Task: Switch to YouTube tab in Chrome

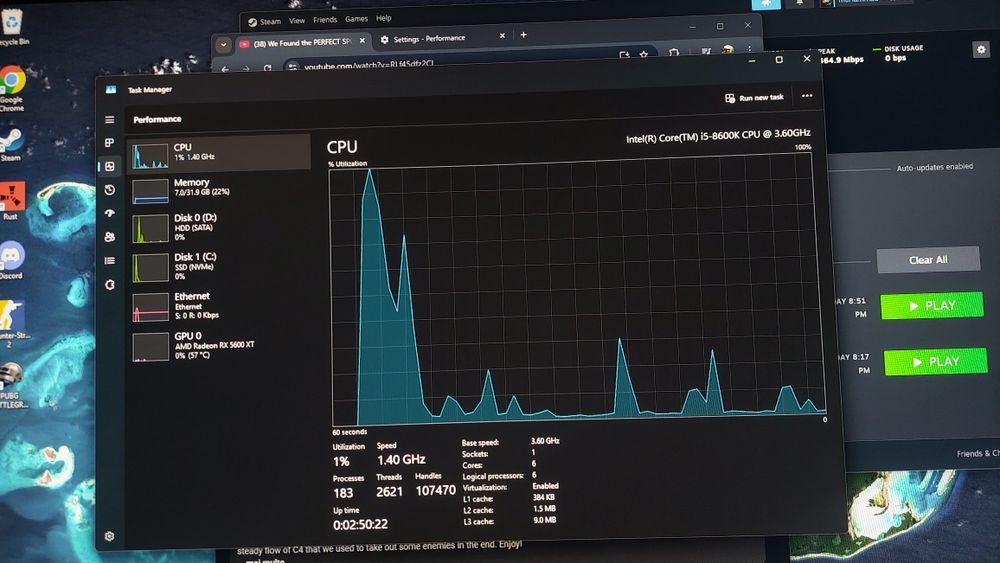Action: pyautogui.click(x=302, y=43)
